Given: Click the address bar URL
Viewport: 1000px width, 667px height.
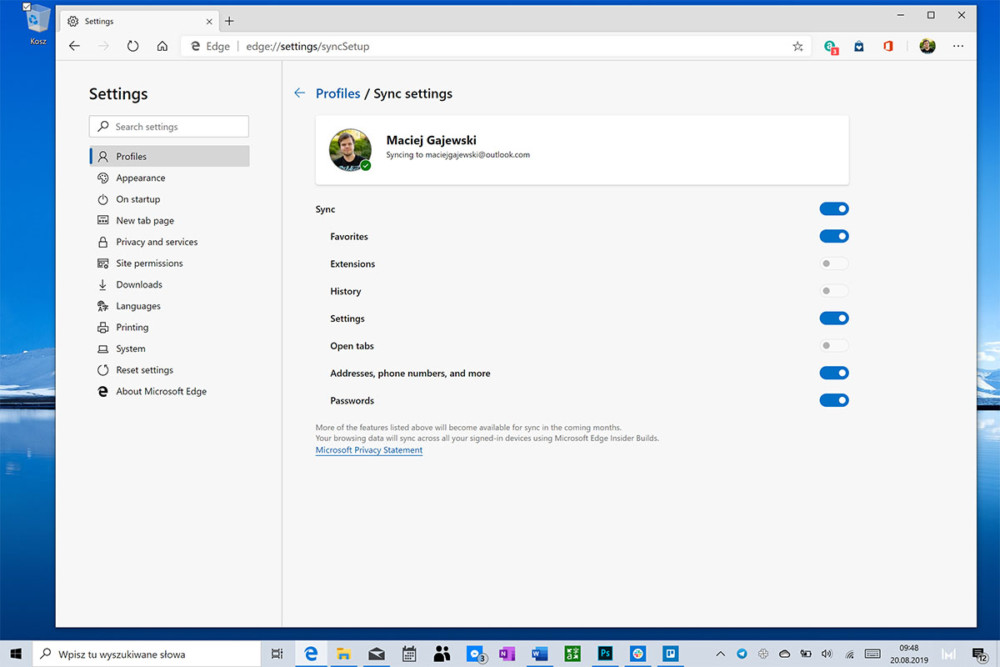Looking at the screenshot, I should click(307, 46).
